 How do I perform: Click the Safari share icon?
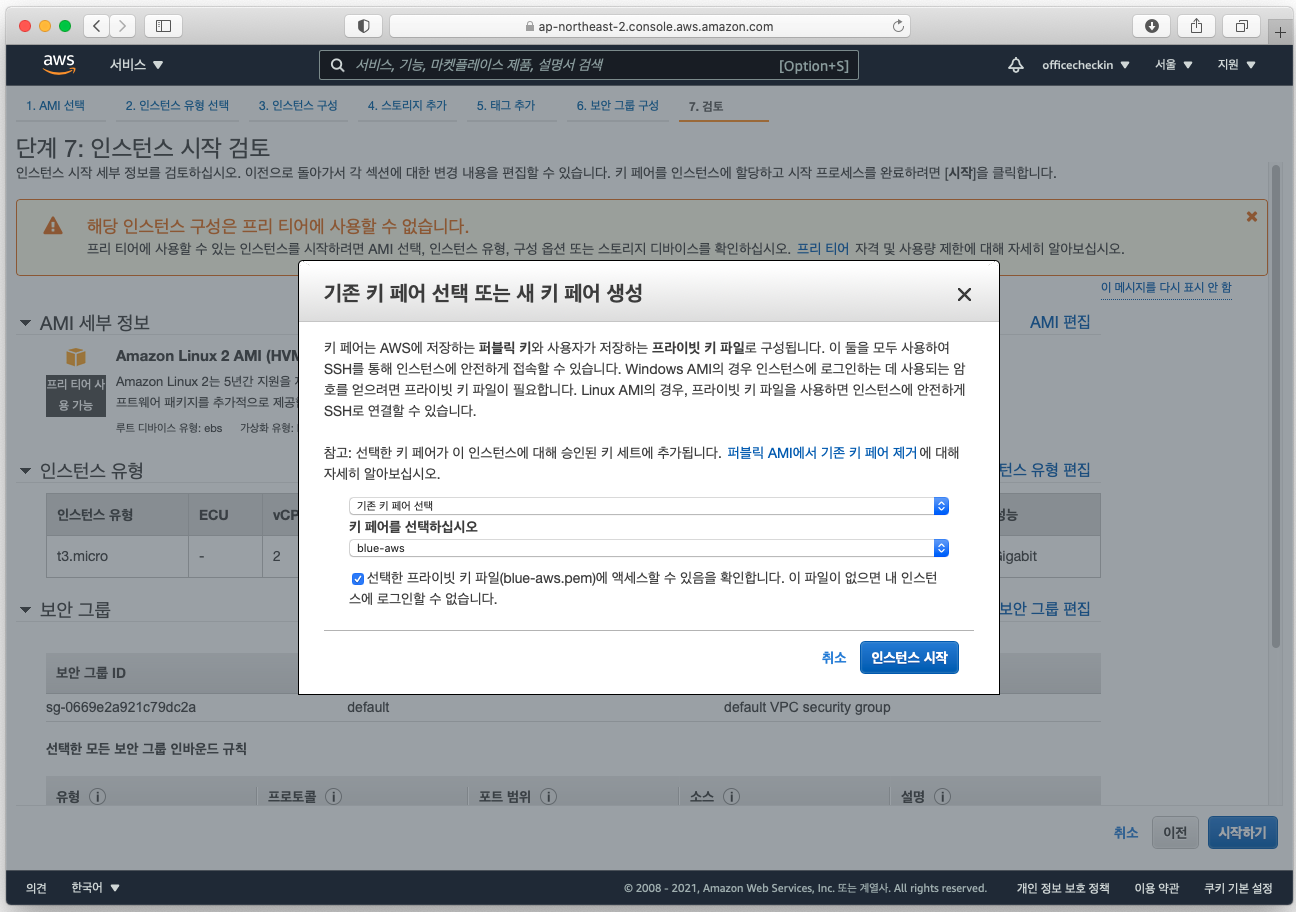1197,26
